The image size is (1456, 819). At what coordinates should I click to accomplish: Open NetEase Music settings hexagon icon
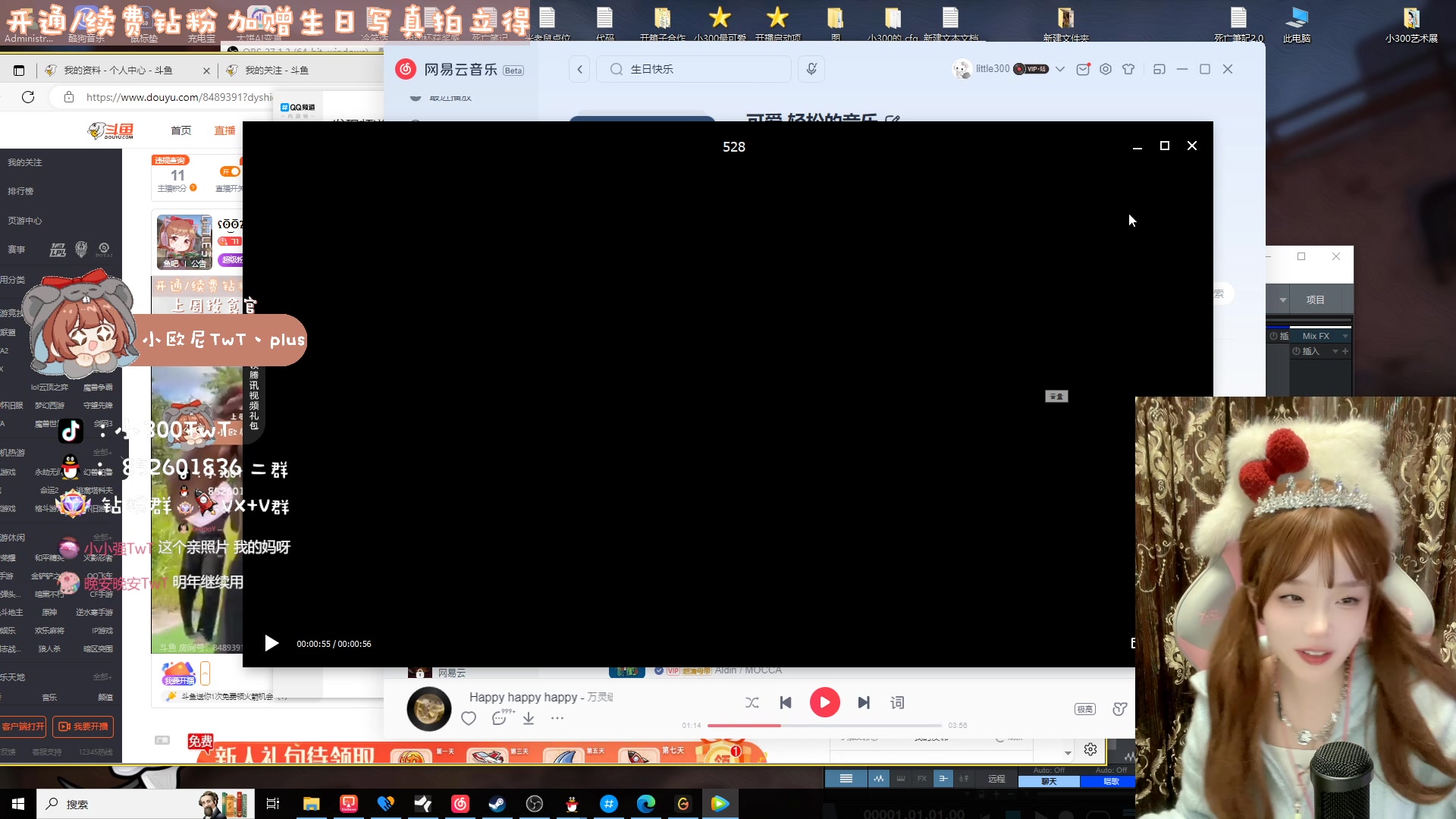(1106, 69)
